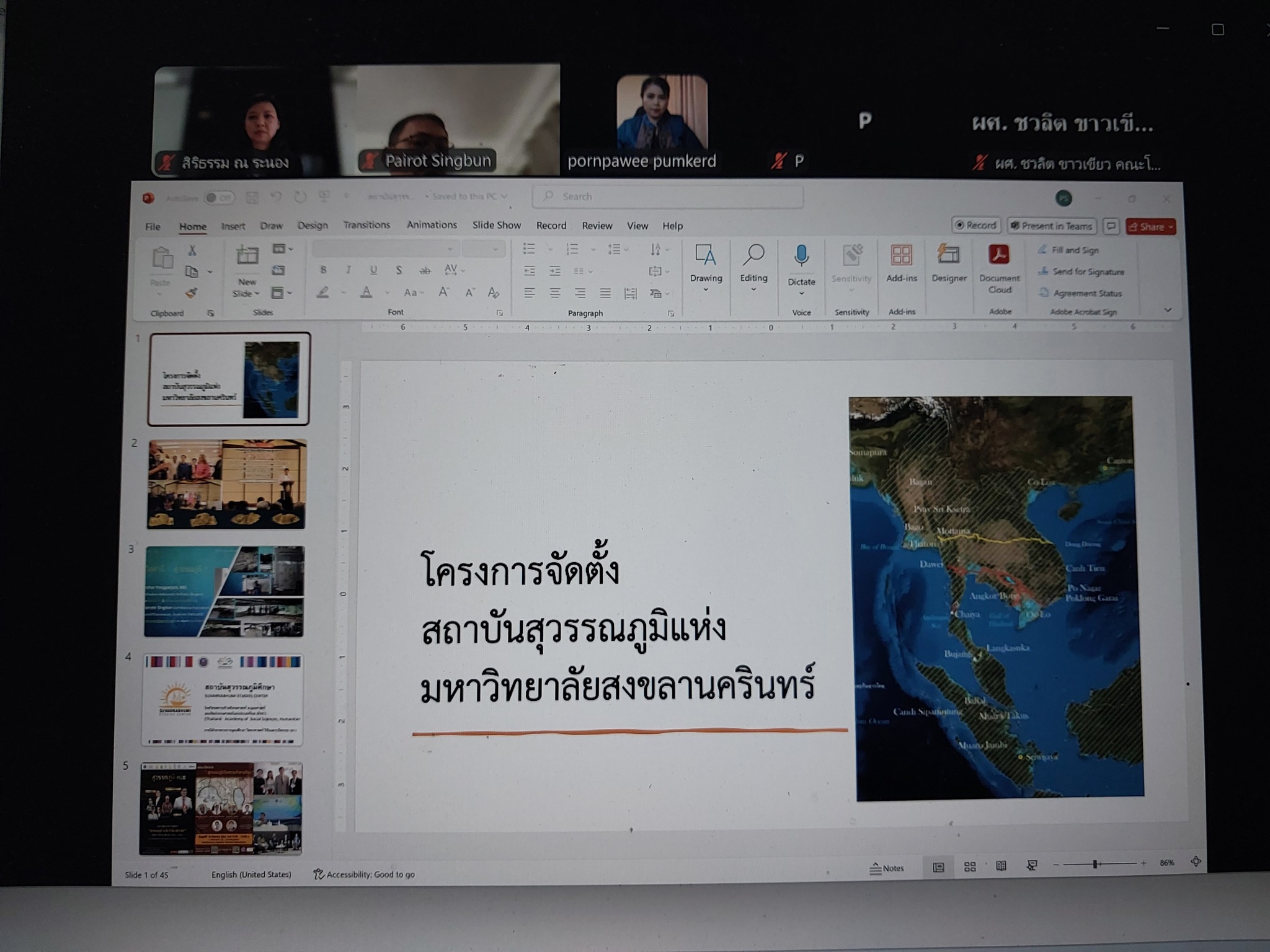Switch to Slide Sorter view icon
The image size is (1270, 952).
pyautogui.click(x=970, y=867)
